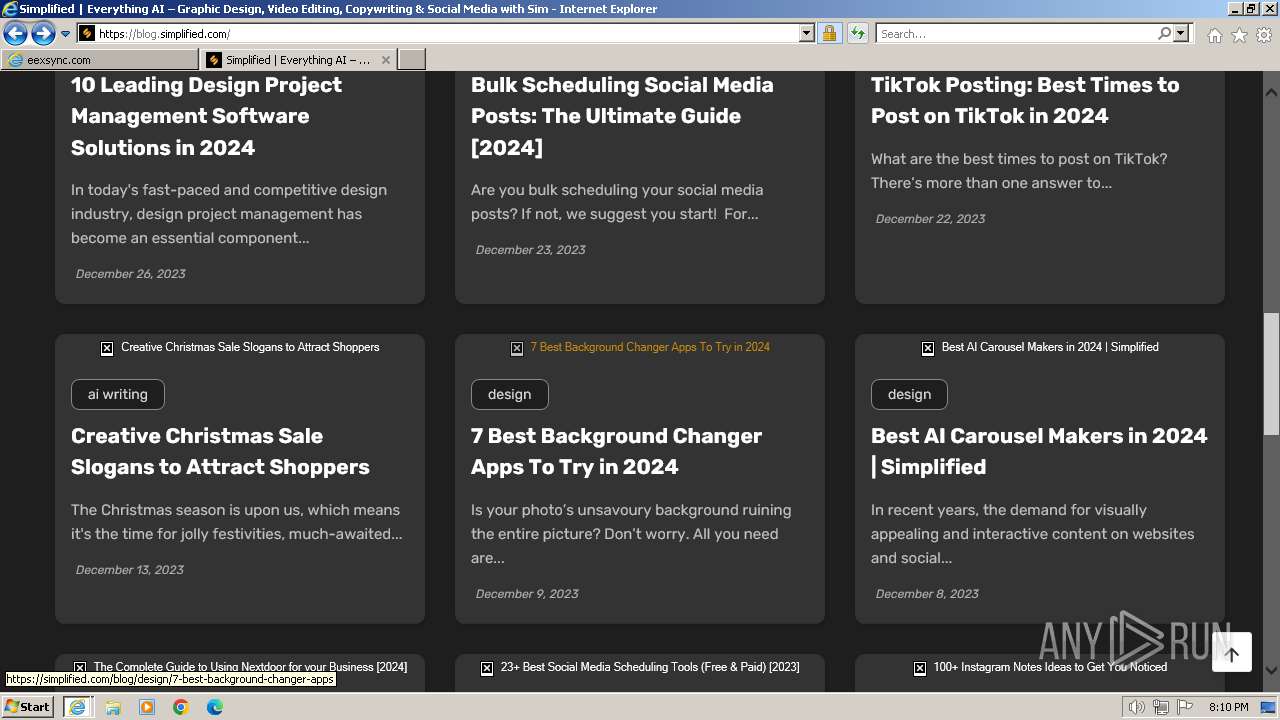Click the December 26, 2023 date
1280x720 pixels.
131,274
